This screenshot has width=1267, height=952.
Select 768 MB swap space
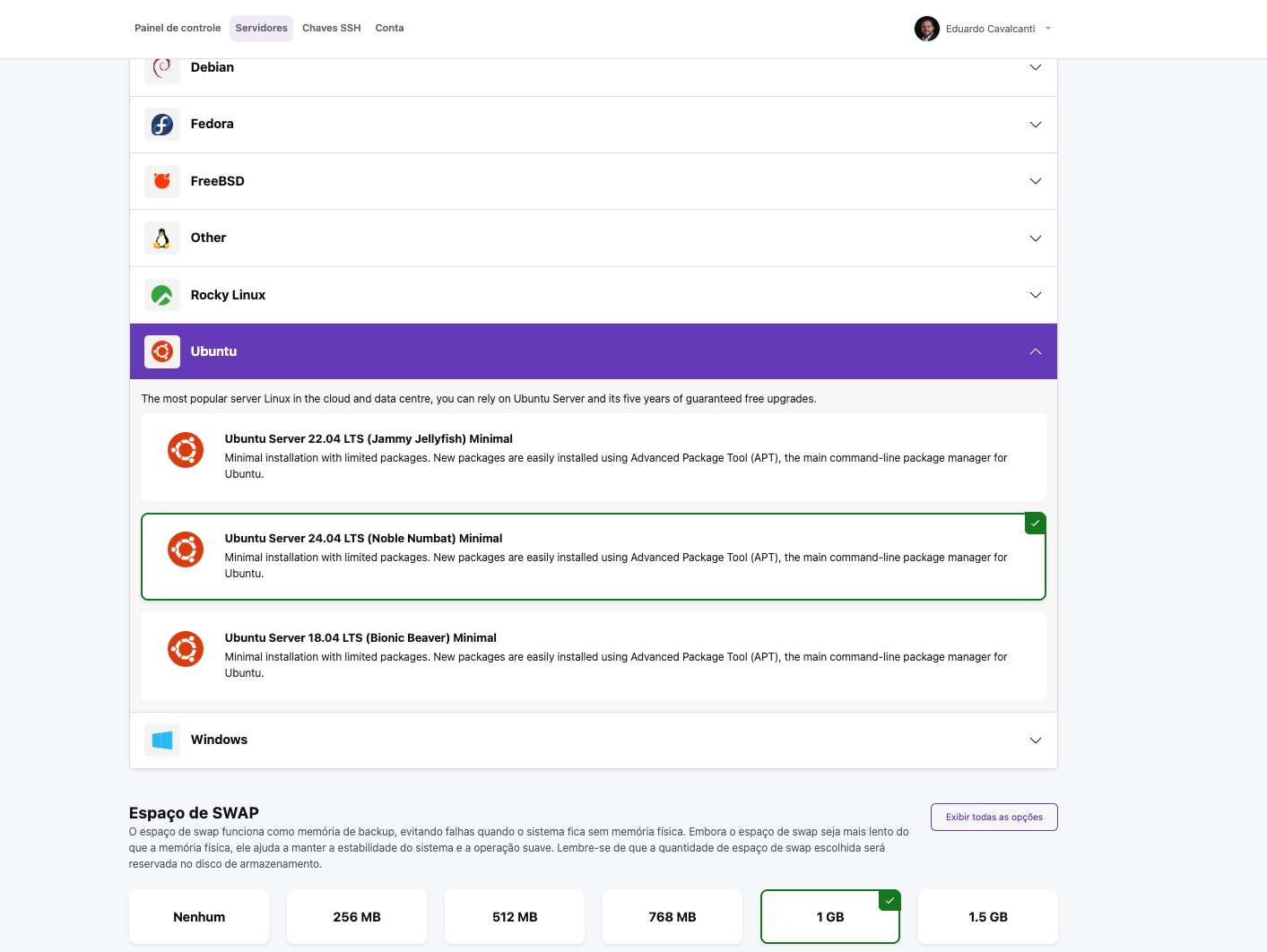tap(673, 917)
